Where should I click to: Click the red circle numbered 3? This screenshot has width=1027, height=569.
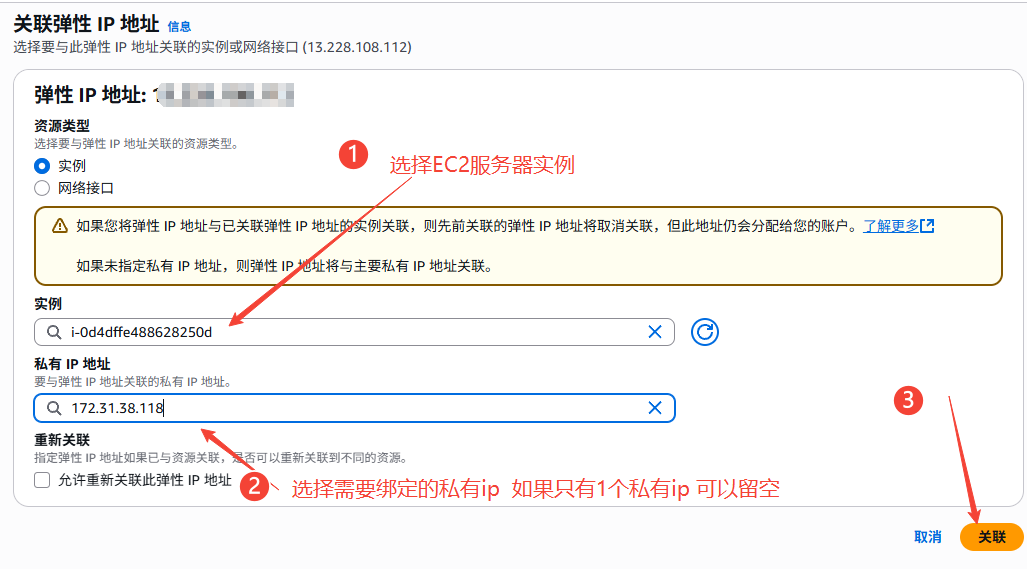click(907, 401)
